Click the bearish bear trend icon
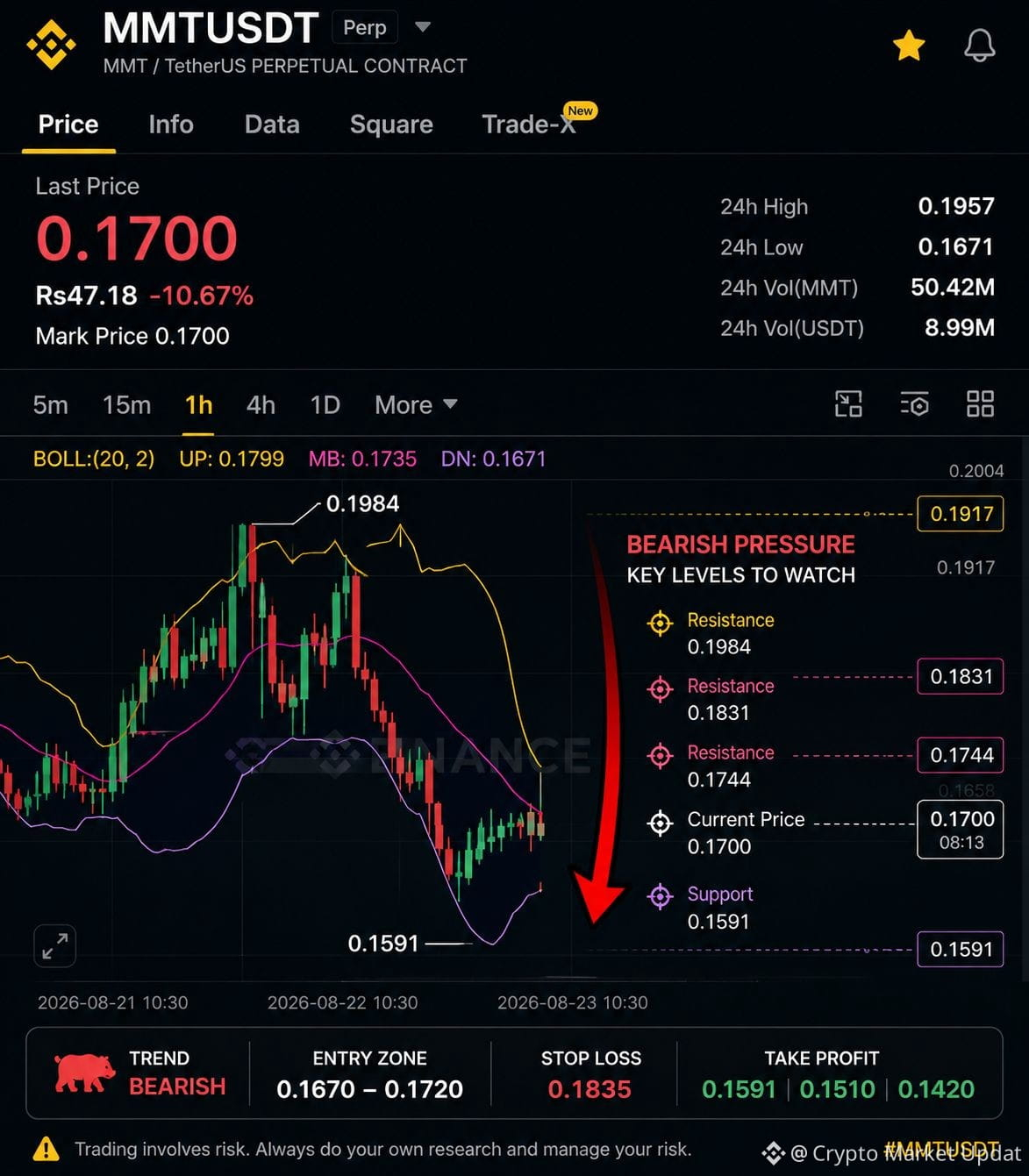 point(84,1073)
